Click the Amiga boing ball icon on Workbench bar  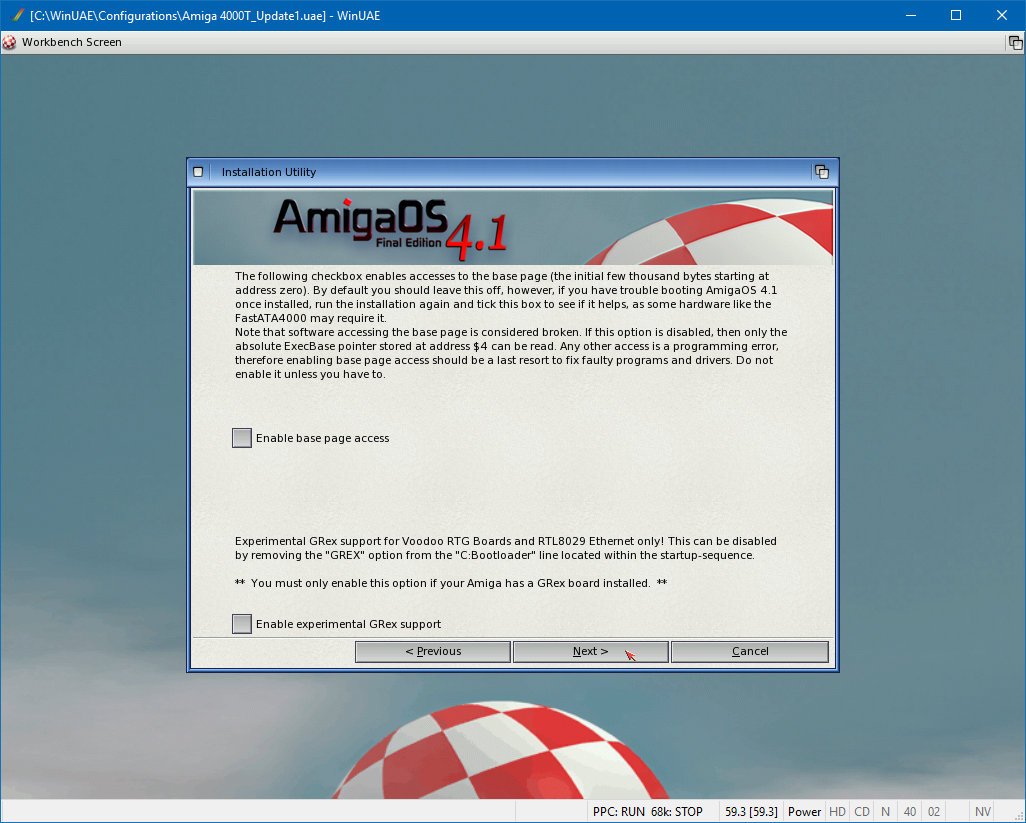point(10,42)
